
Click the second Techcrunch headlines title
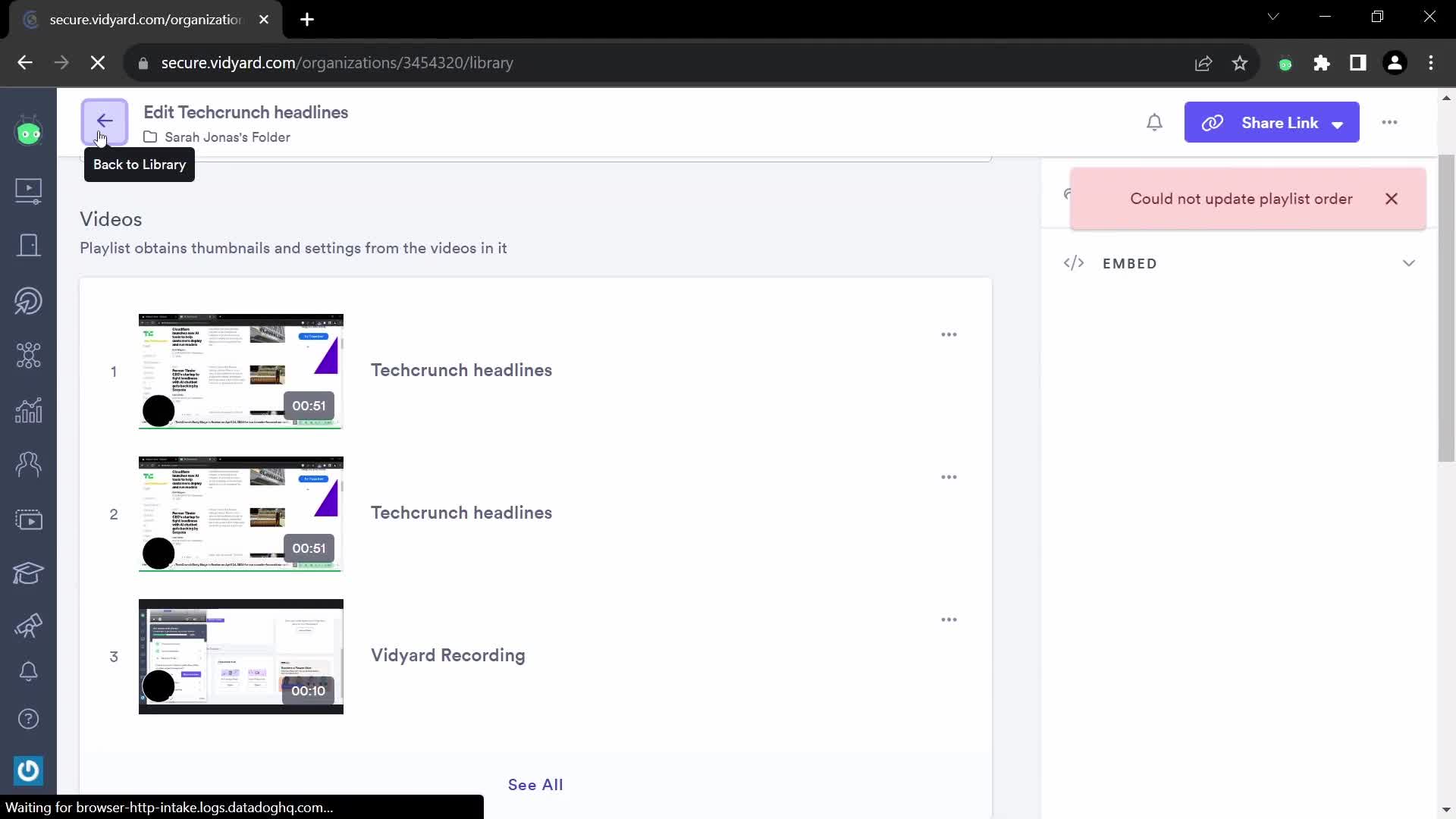point(461,513)
